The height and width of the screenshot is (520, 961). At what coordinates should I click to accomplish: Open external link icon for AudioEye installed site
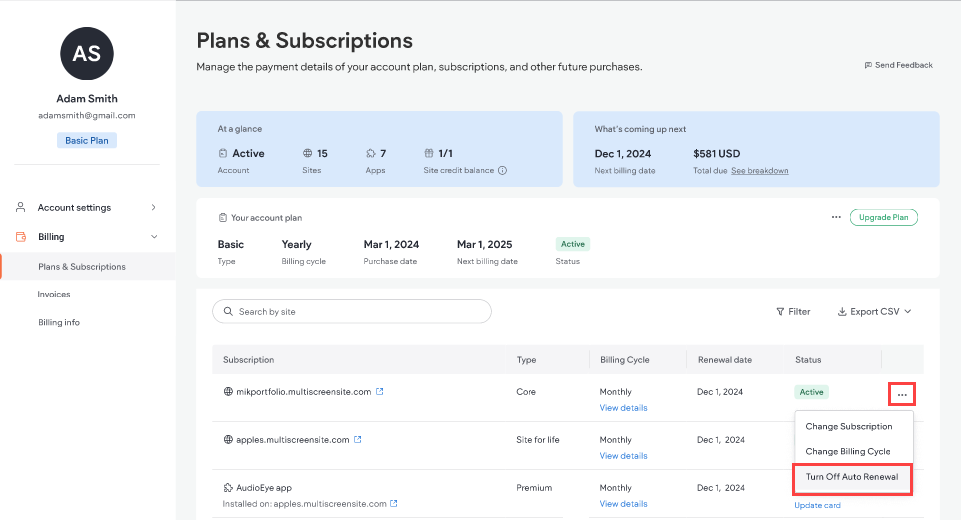[x=393, y=503]
